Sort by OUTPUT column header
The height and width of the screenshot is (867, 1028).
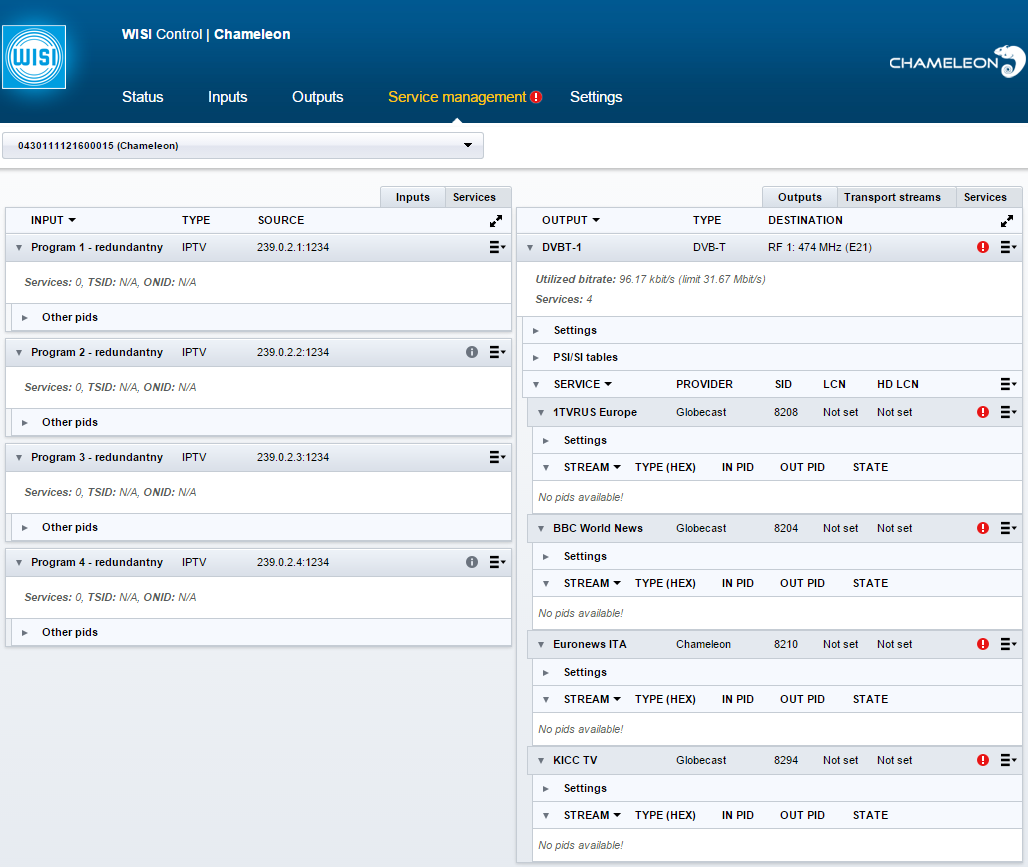click(x=570, y=220)
